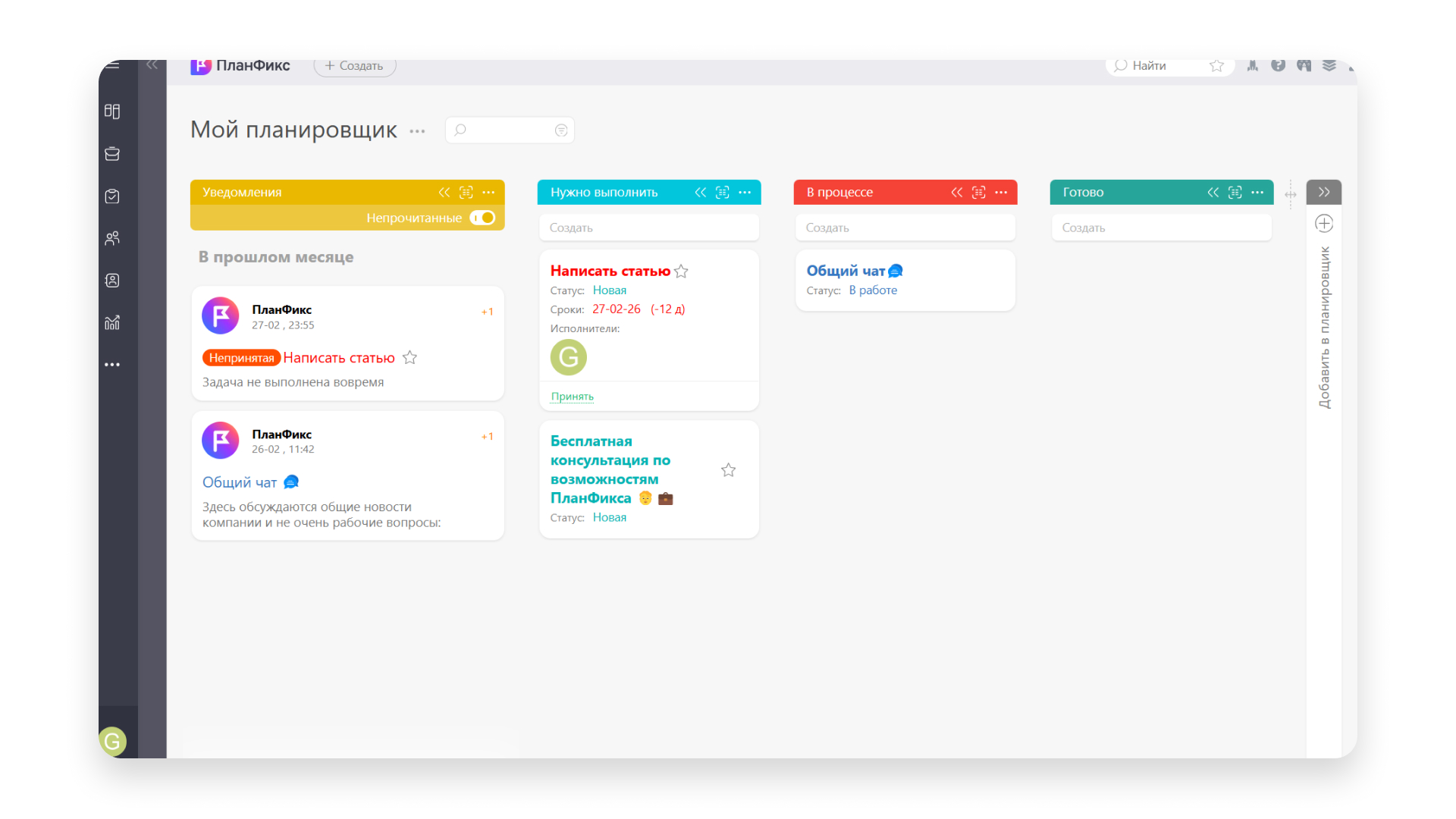Toggle the Непрочитанные switch
Viewport: 1456px width, 819px height.
(482, 218)
